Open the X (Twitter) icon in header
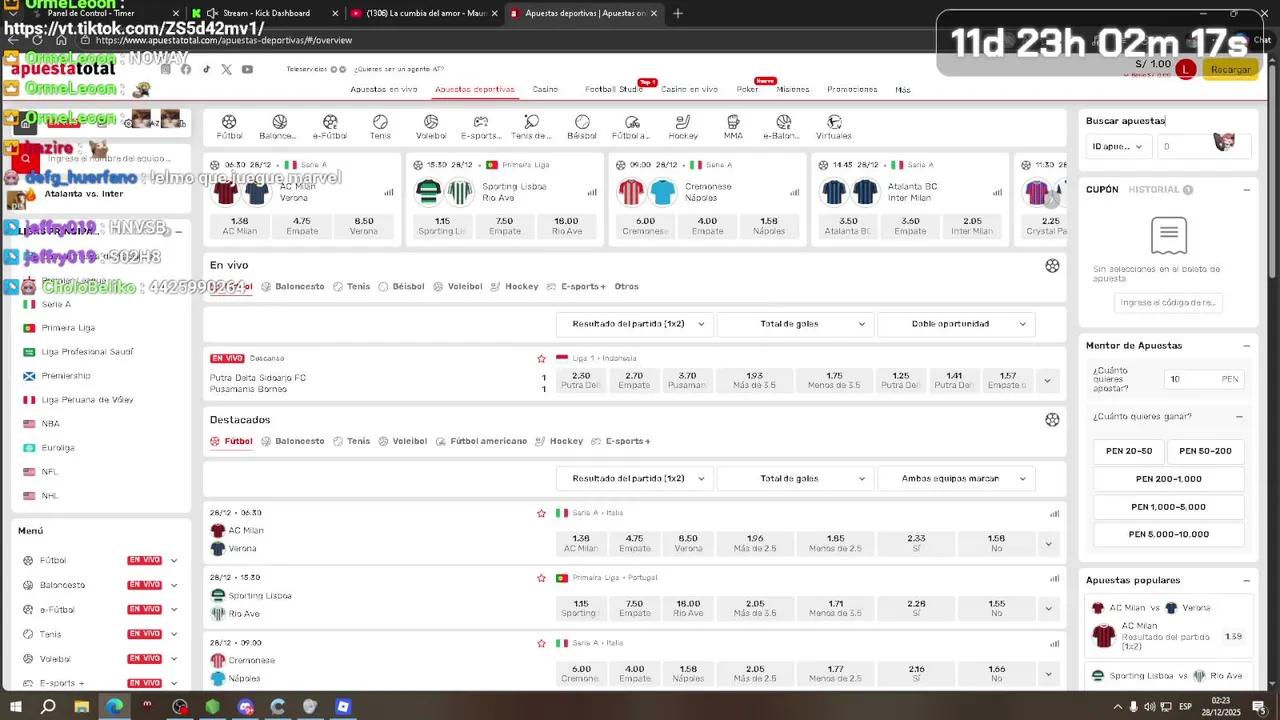 [x=226, y=69]
